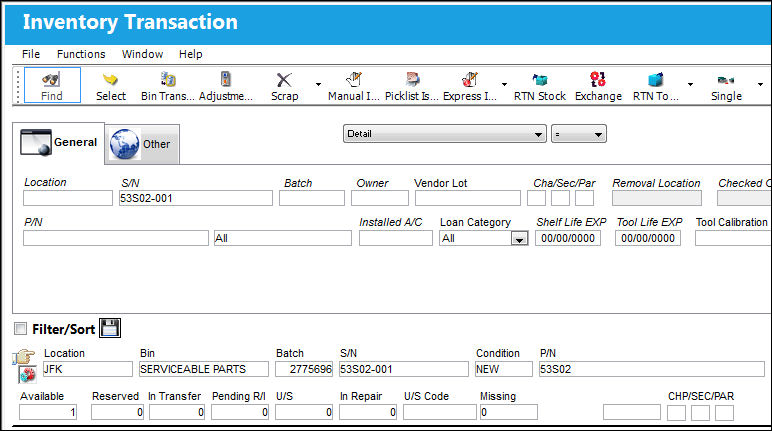The image size is (772, 431).
Task: Click the Available quantity field
Action: [48, 412]
